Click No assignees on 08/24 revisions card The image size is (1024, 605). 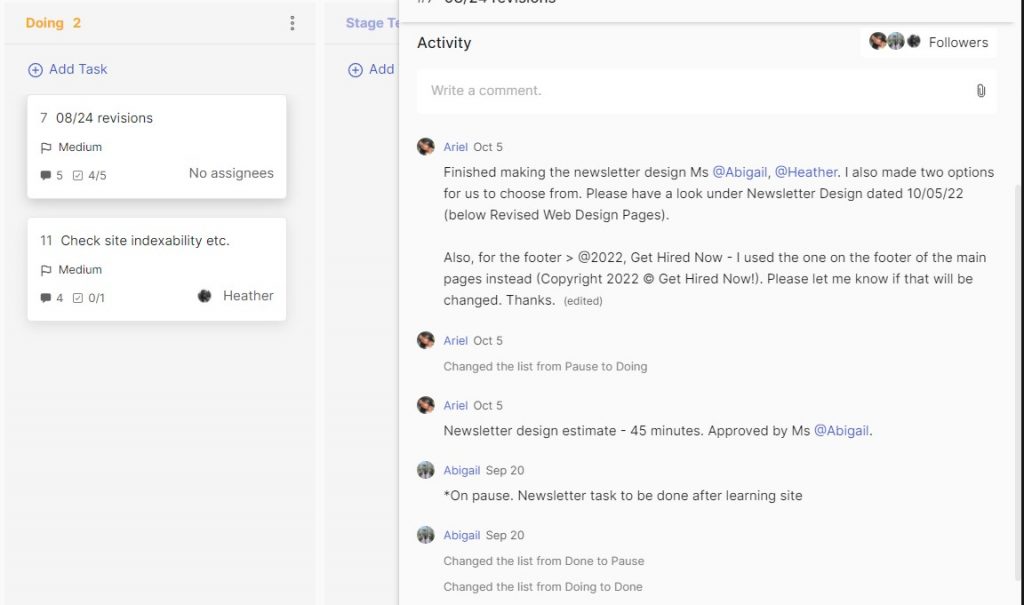[231, 173]
